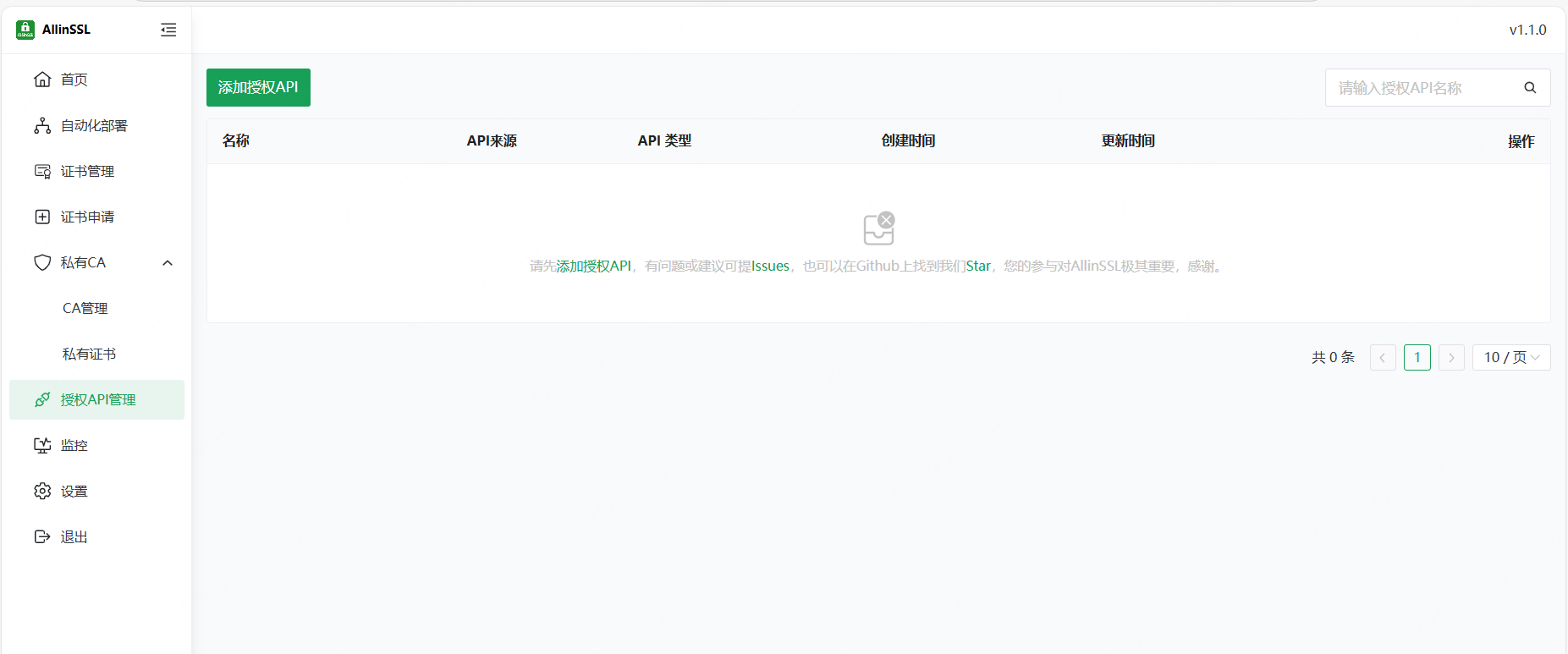The width and height of the screenshot is (1568, 654).
Task: Click the 更新时间 column header
Action: pos(1128,140)
